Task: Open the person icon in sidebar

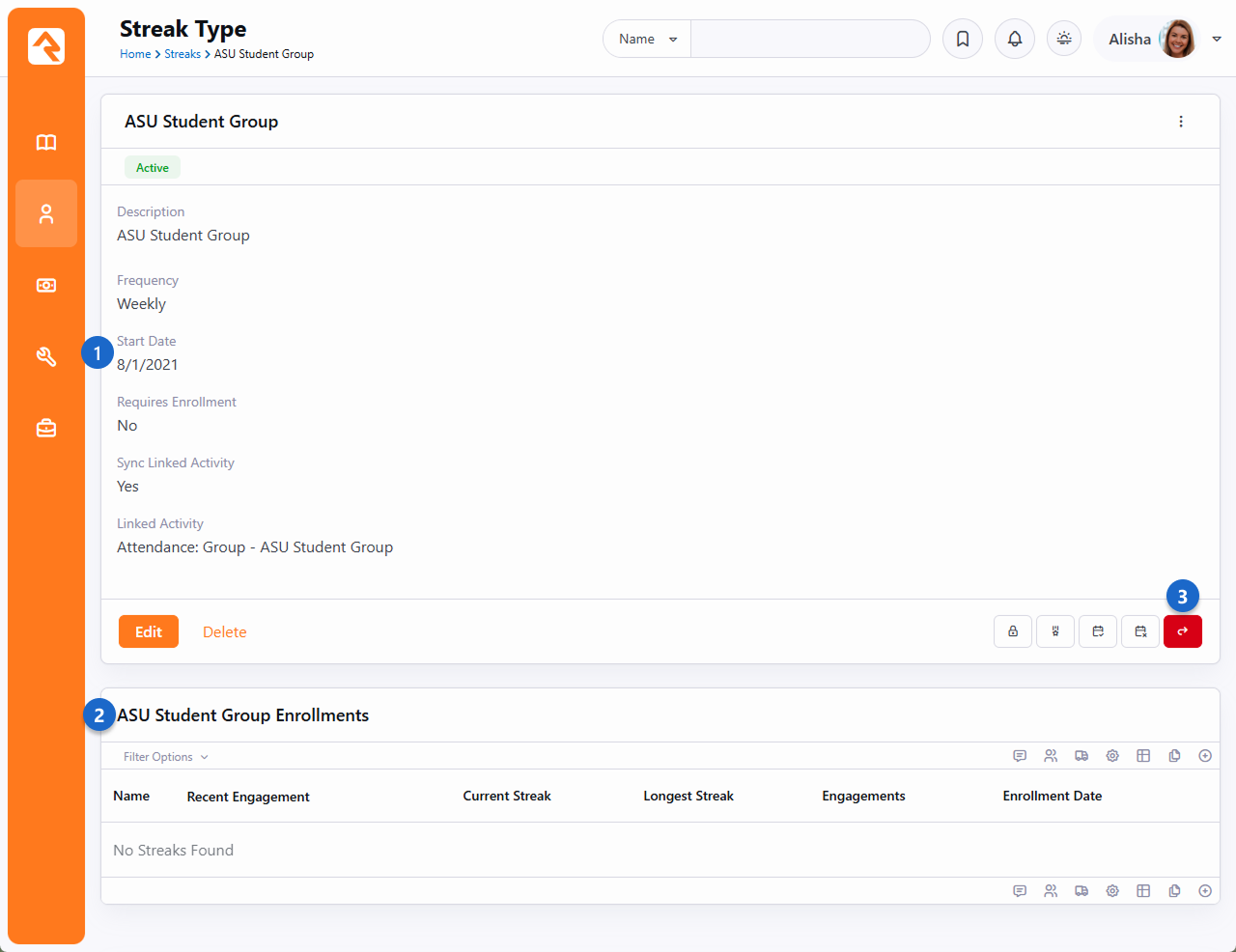Action: (x=46, y=213)
